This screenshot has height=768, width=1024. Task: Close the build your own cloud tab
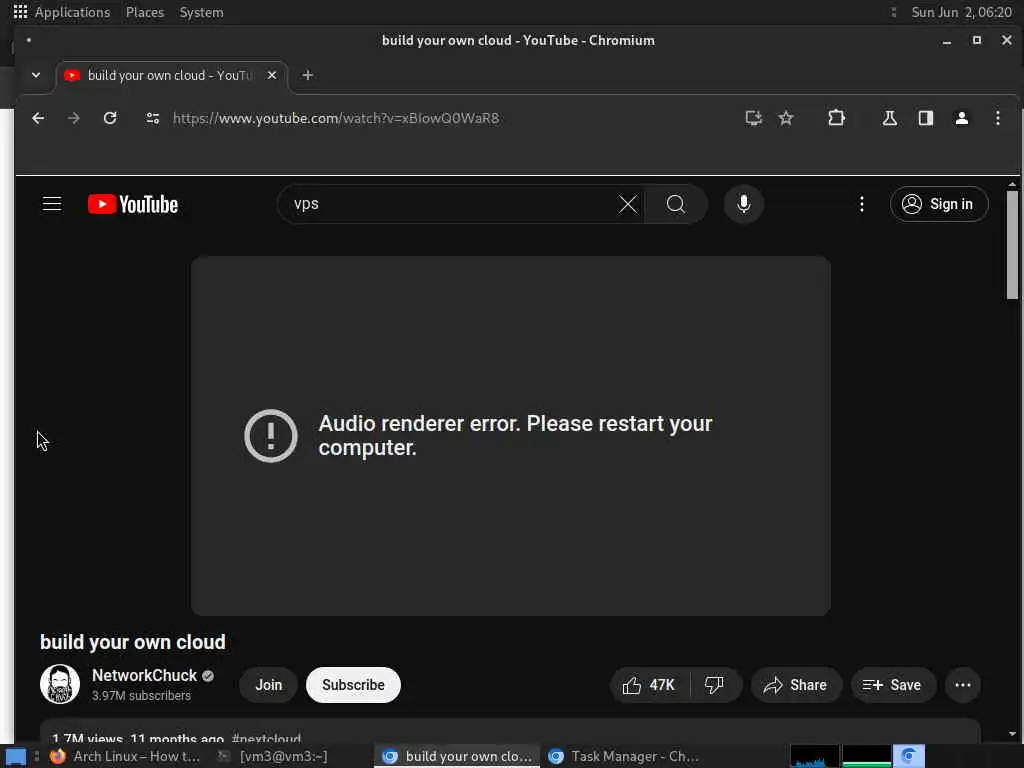click(272, 75)
